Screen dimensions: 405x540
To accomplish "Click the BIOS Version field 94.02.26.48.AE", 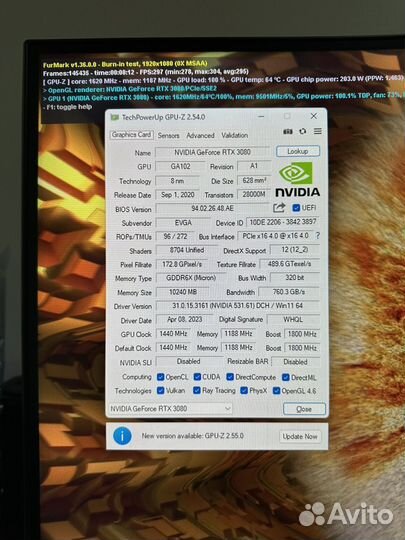I will [x=212, y=208].
